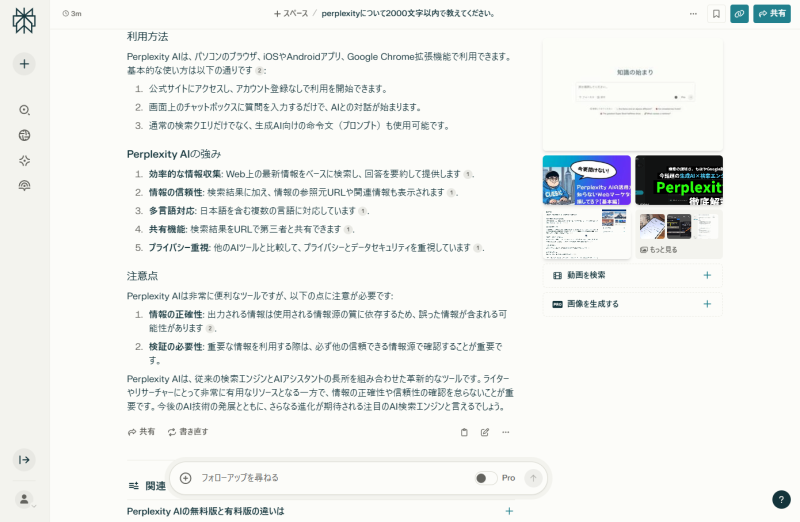
Task: Open the Spaces sparkle icon in sidebar
Action: tap(24, 160)
